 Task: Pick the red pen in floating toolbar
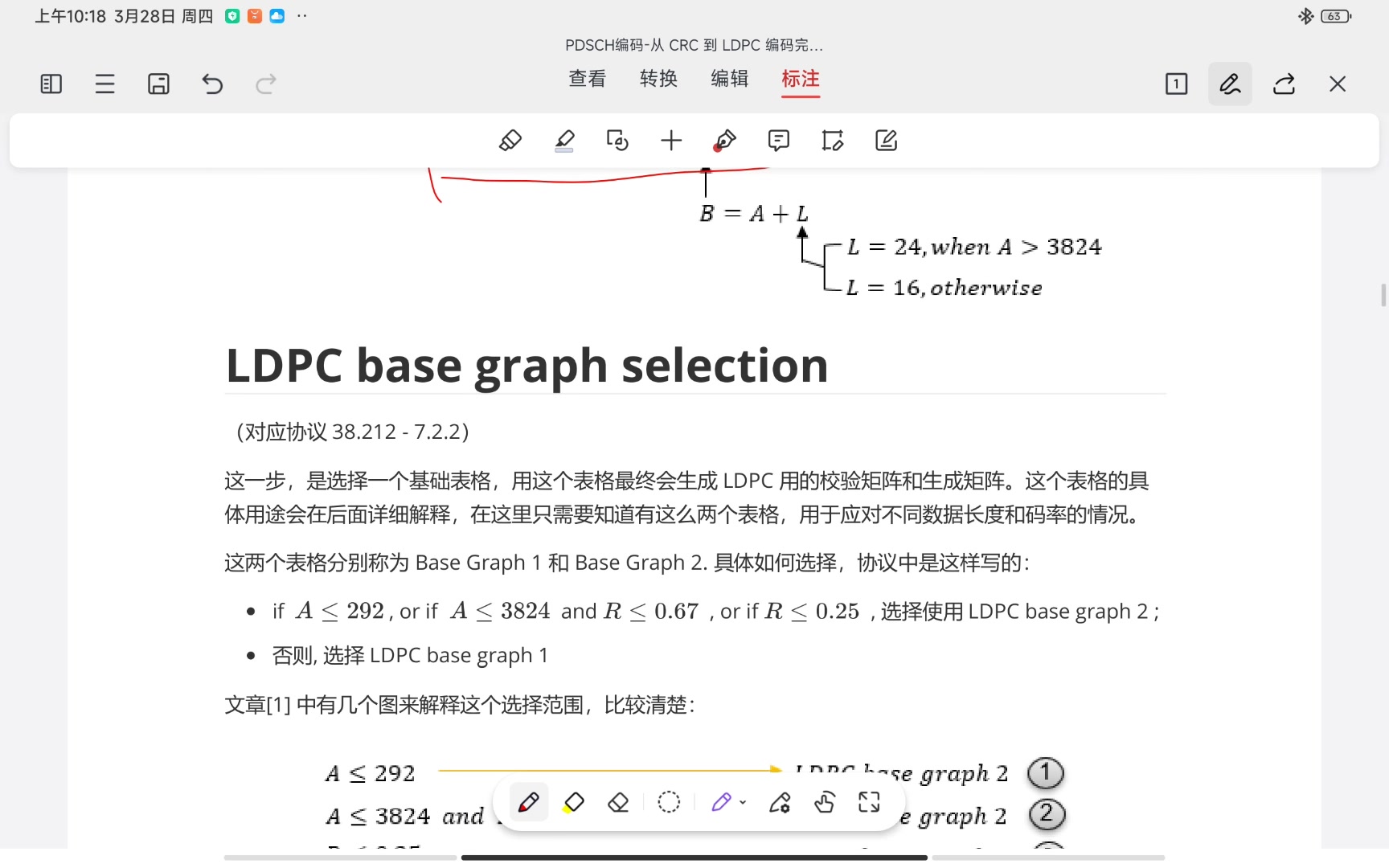coord(528,802)
